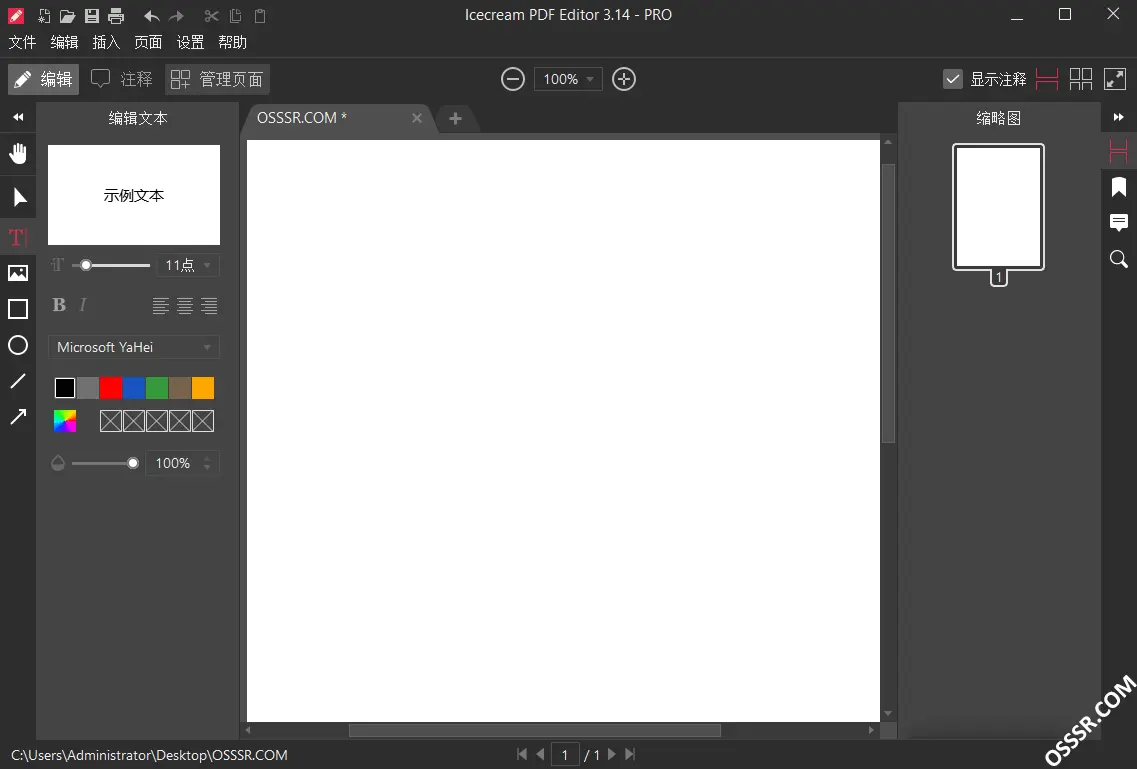This screenshot has width=1137, height=769.
Task: Go to next page button
Action: 611,755
